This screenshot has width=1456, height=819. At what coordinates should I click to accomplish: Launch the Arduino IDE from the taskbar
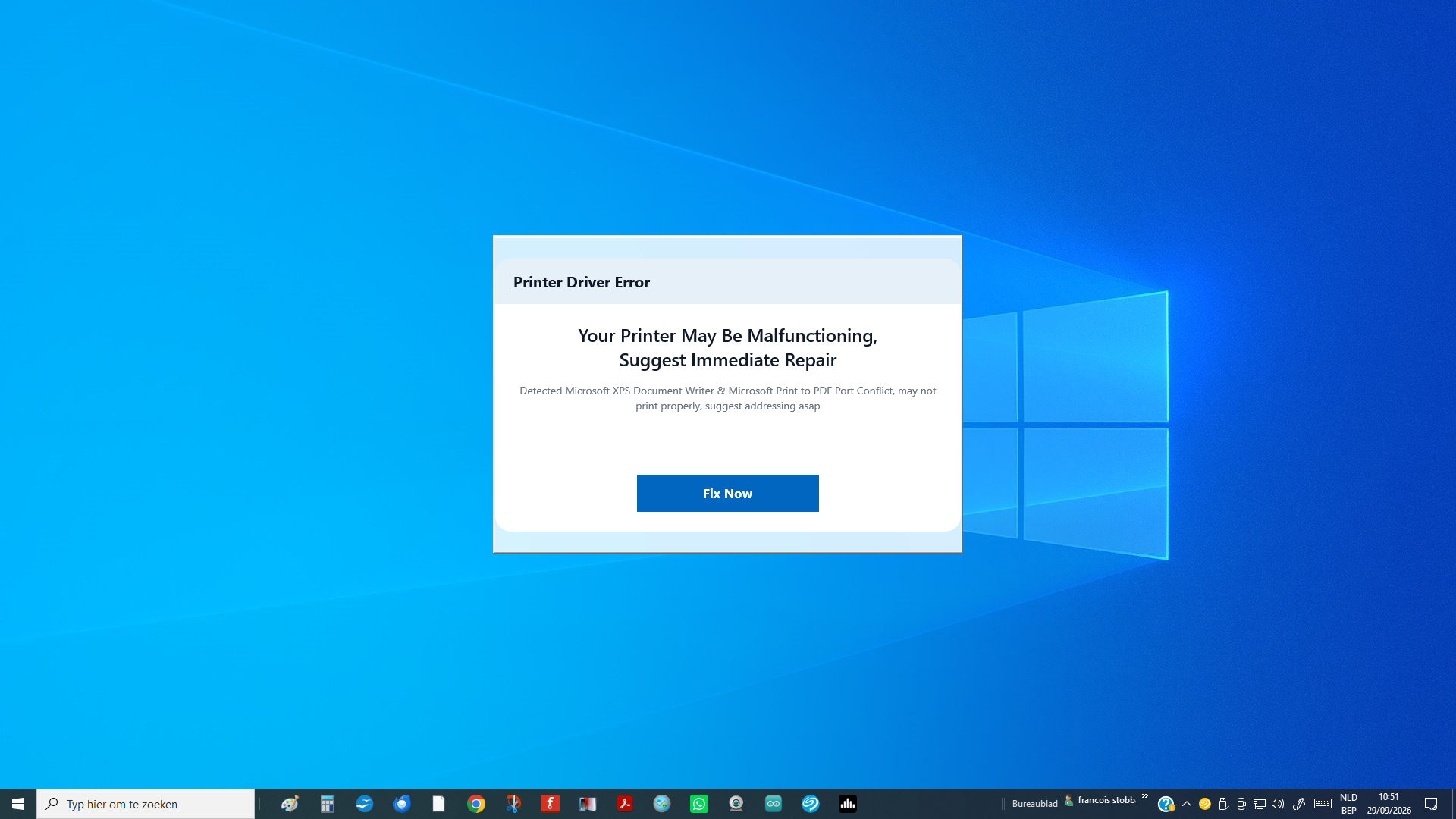(x=773, y=804)
